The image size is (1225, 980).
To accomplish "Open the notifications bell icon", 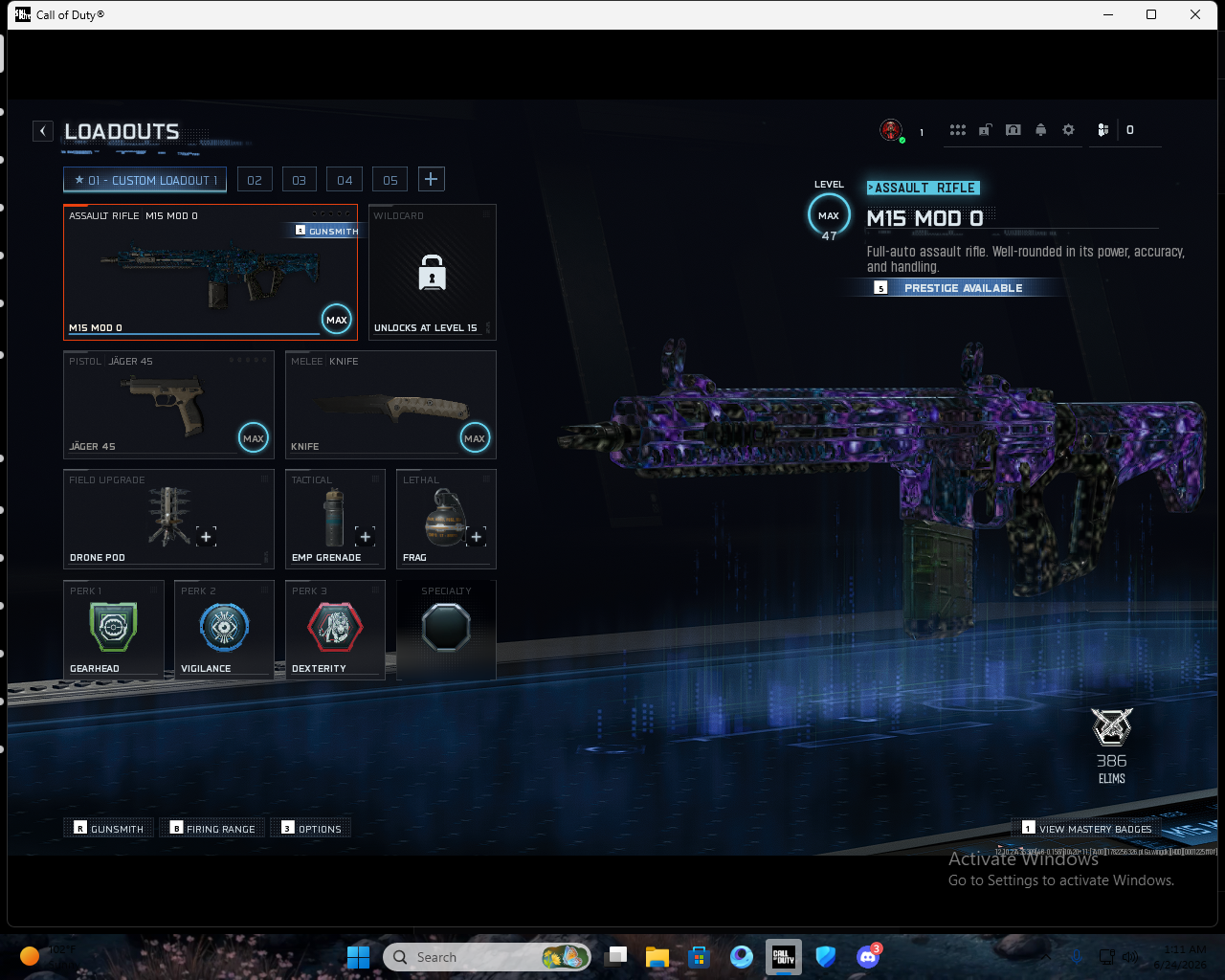I will pos(1041,130).
